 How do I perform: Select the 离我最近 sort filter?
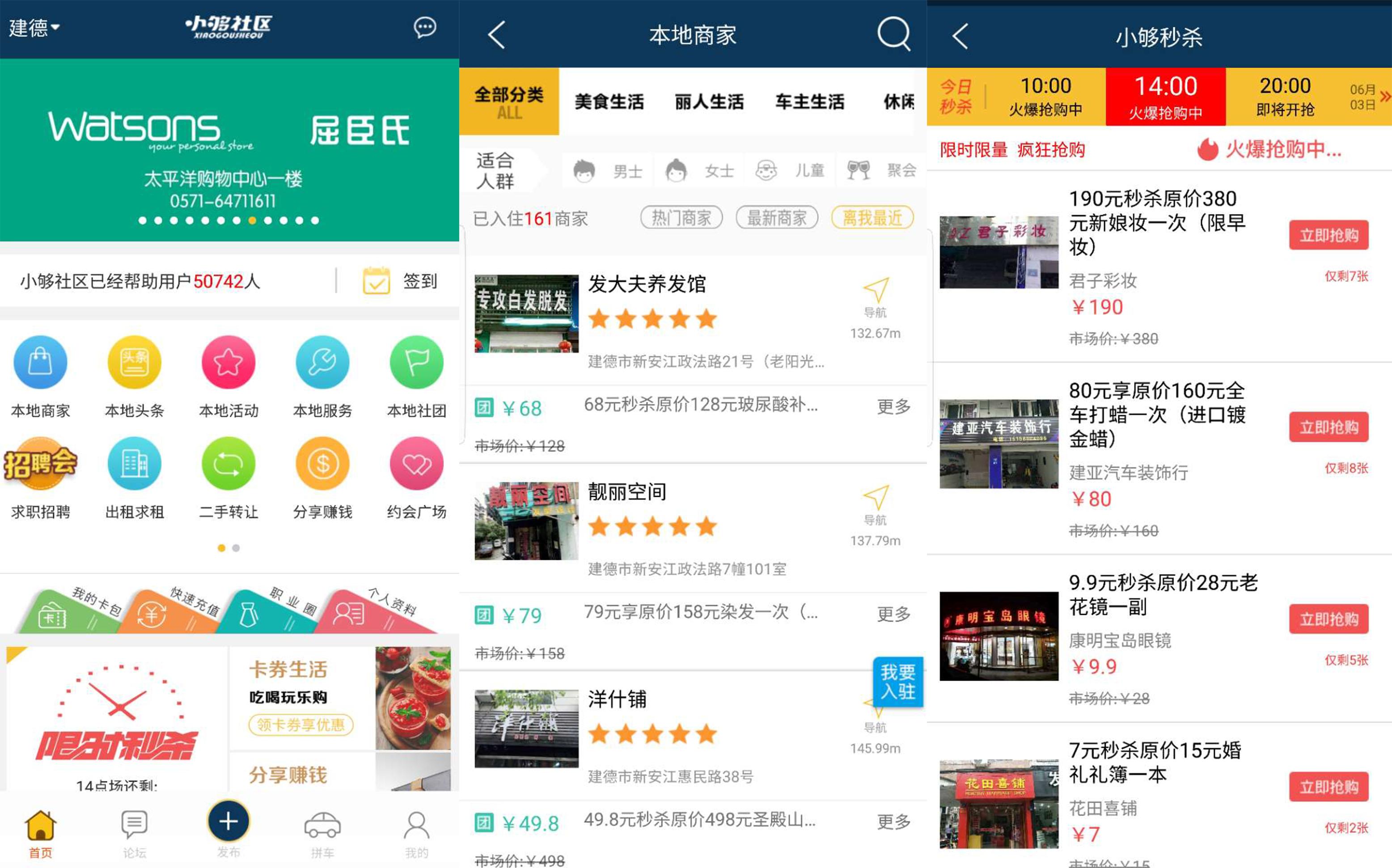pyautogui.click(x=872, y=218)
